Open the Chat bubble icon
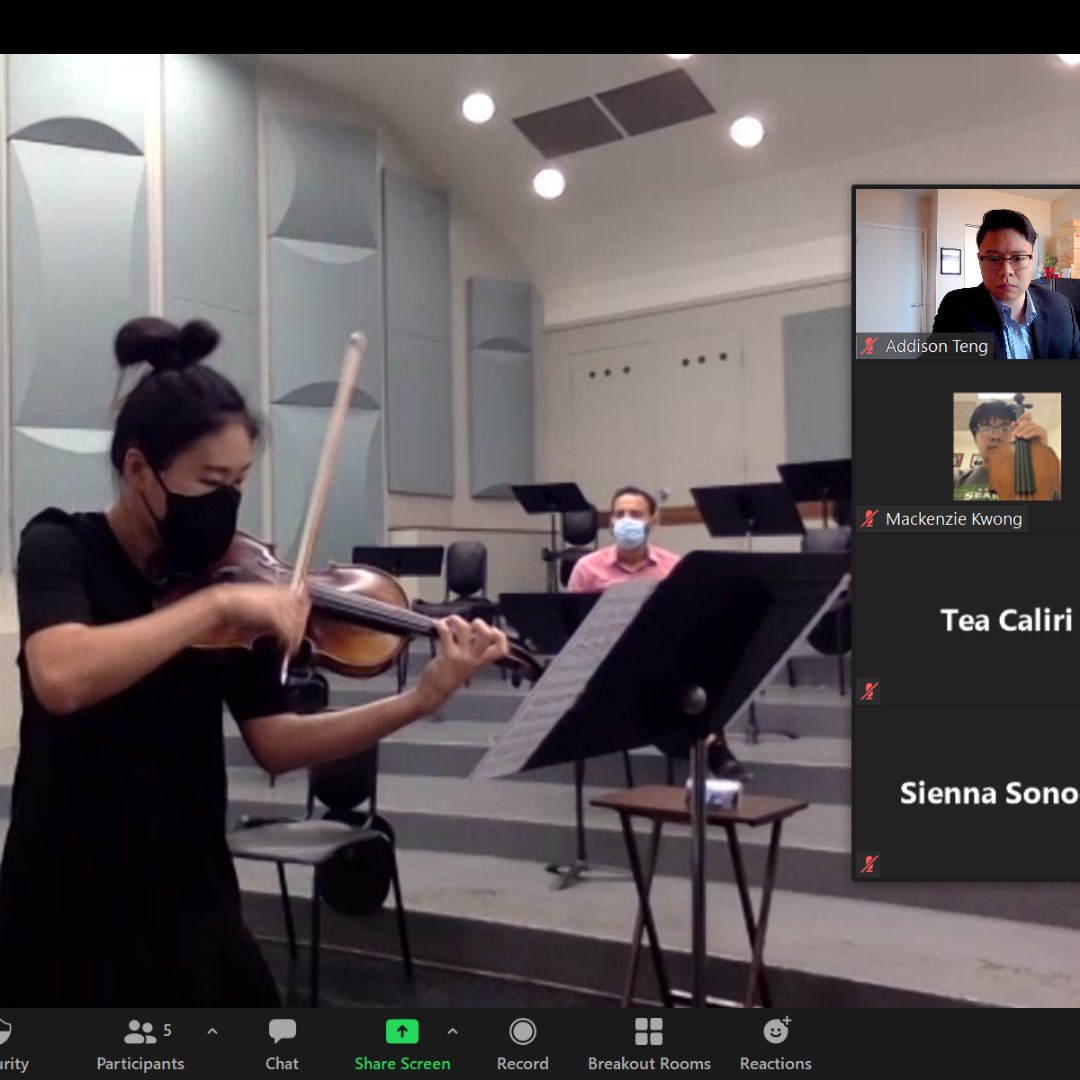Screen dimensions: 1080x1080 click(282, 1031)
